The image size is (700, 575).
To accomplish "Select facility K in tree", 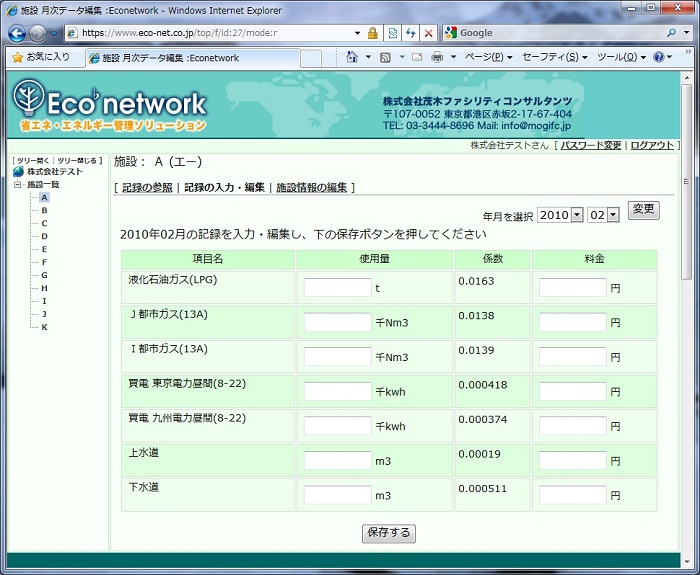I will [x=44, y=327].
